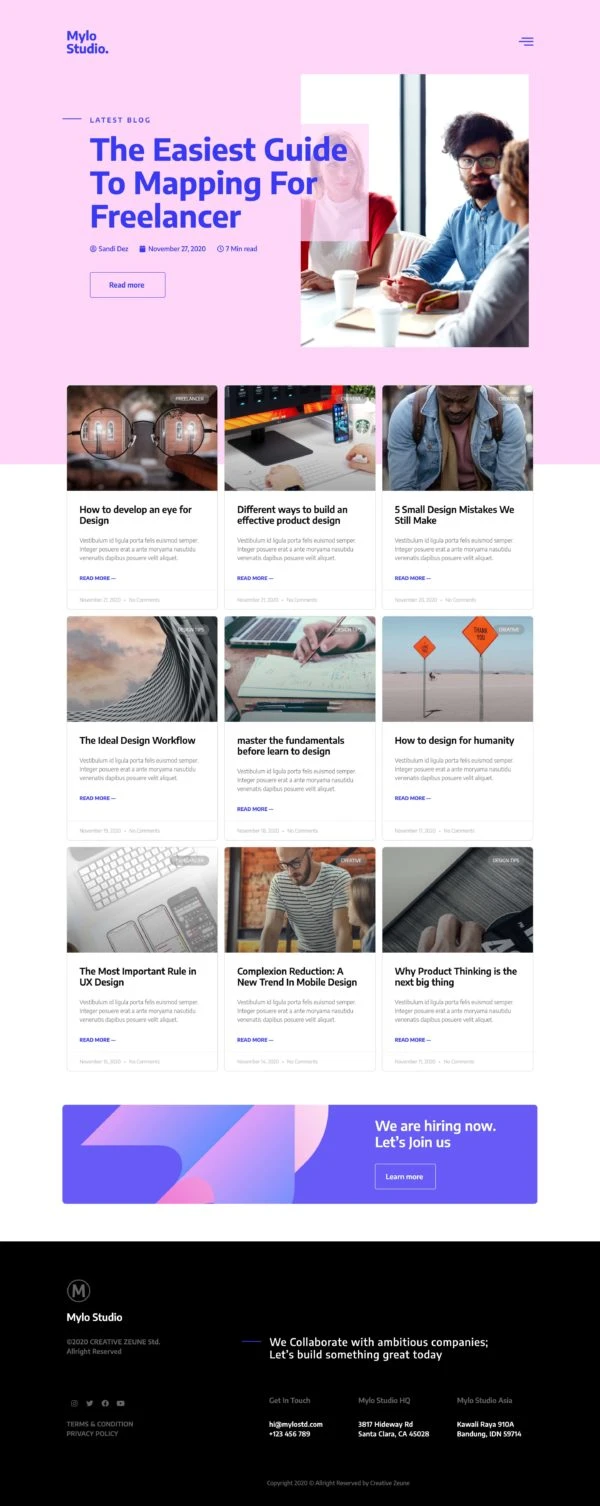Open the Privacy Policy link
The image size is (600, 1506).
[92, 1434]
